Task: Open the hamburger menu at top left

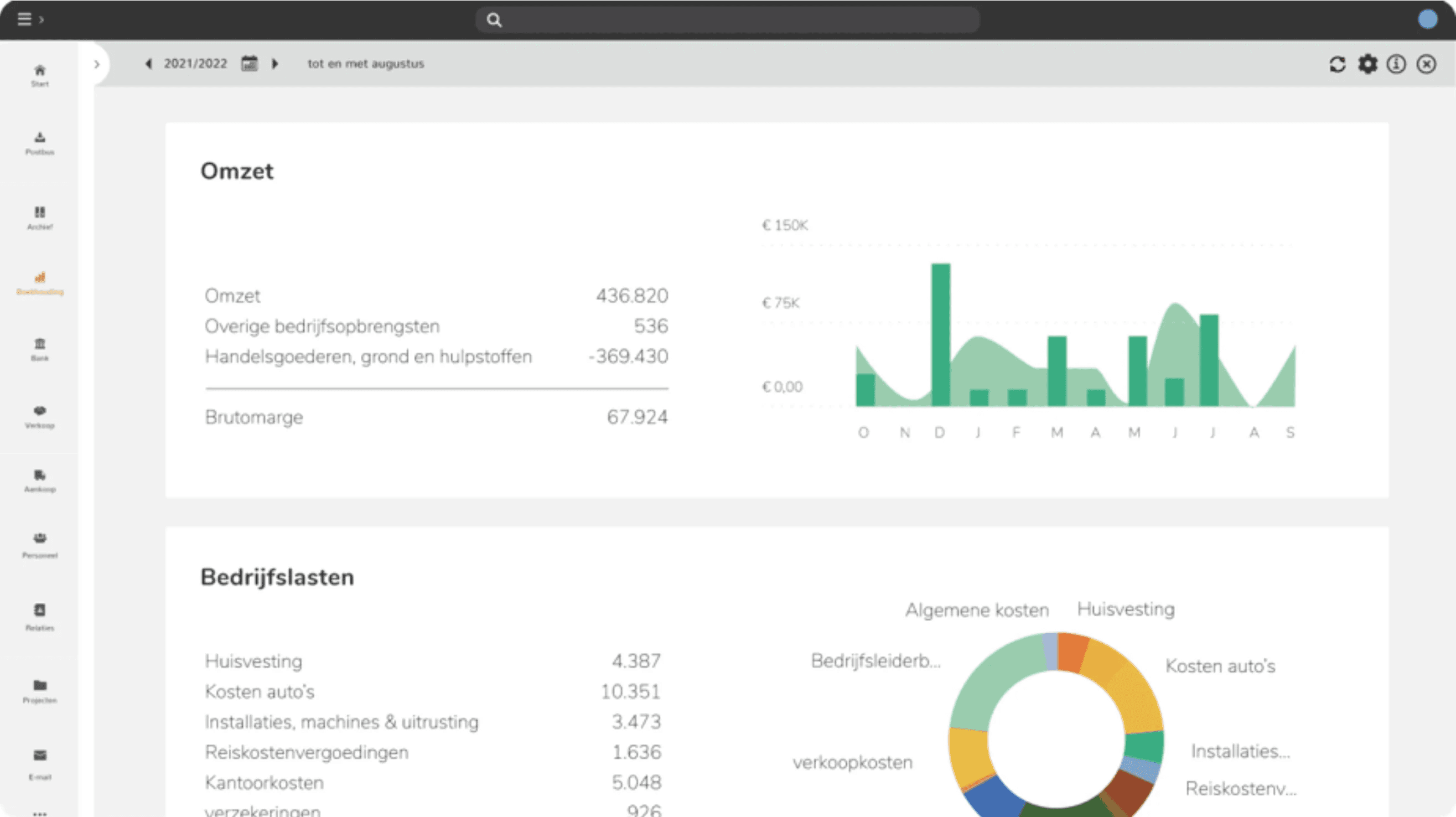Action: [24, 19]
